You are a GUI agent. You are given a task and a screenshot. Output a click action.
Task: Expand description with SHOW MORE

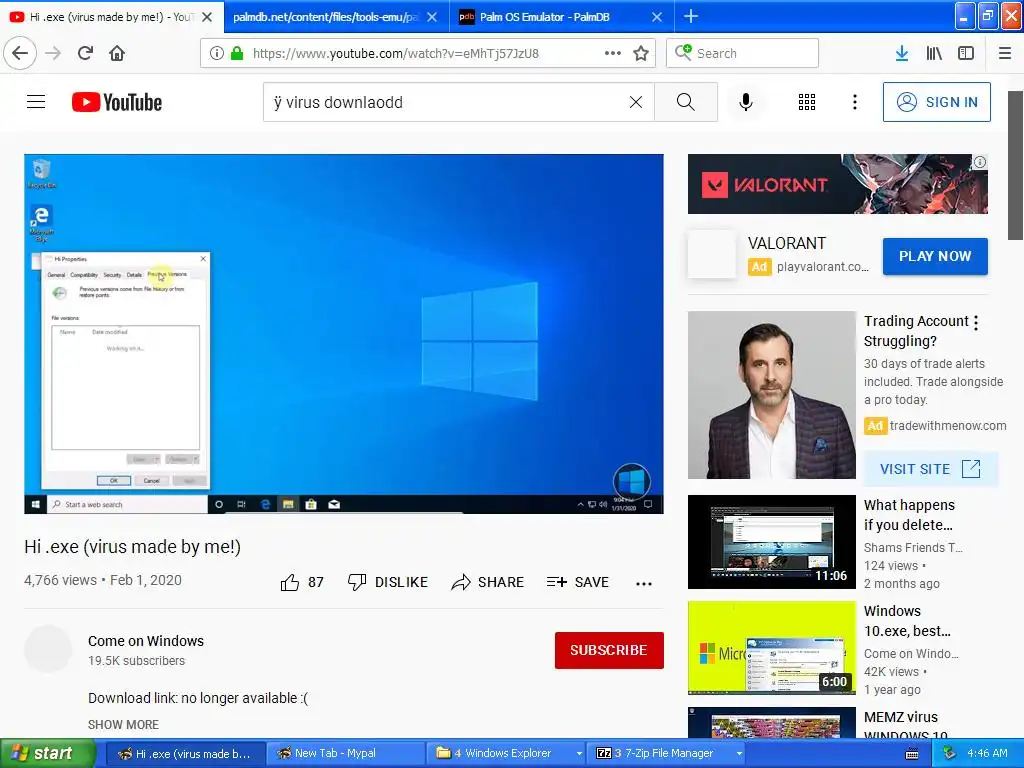[123, 724]
